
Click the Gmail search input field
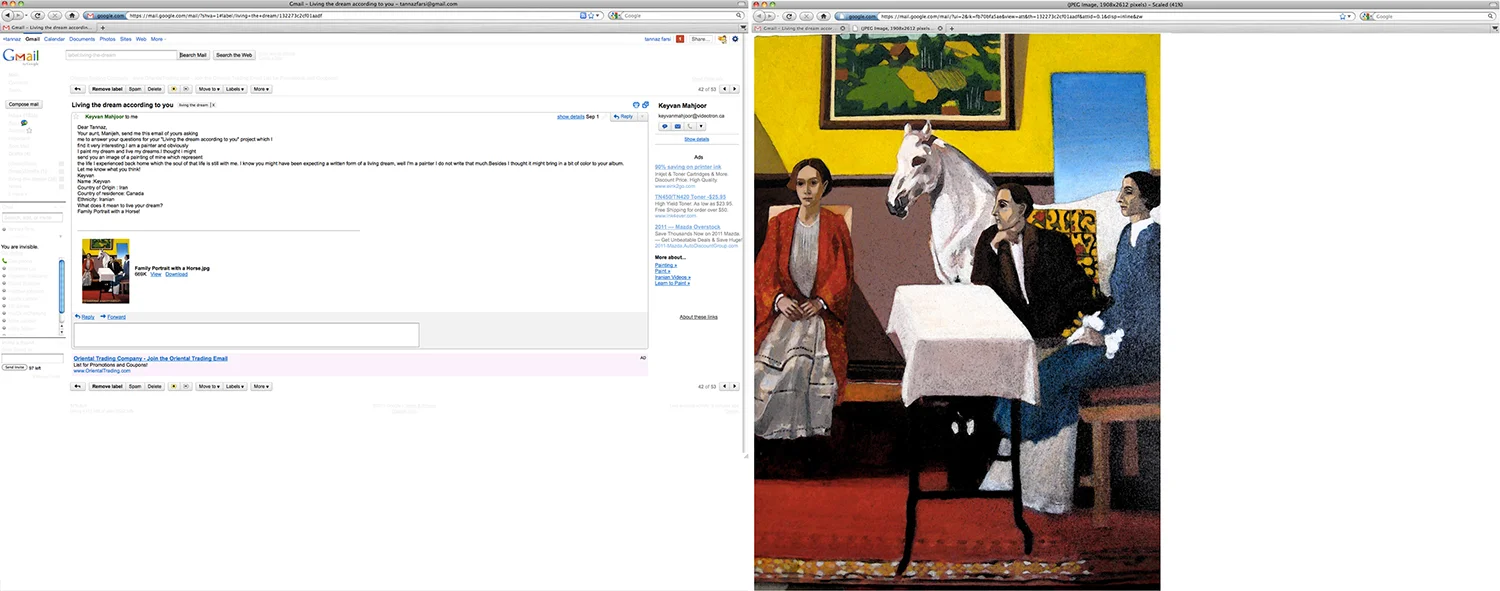(121, 55)
